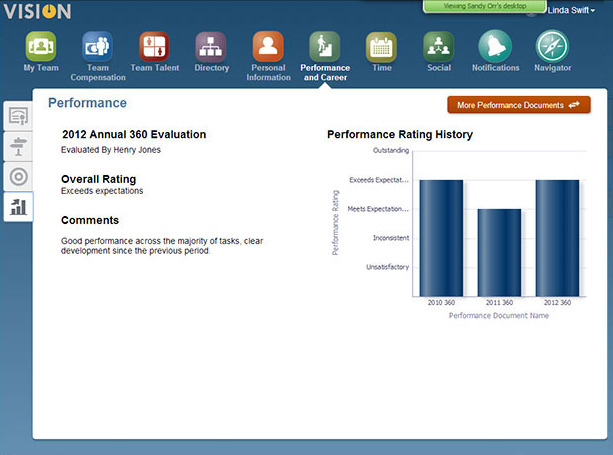The height and width of the screenshot is (455, 613).
Task: Open Linda Swift user dropdown
Action: pos(571,11)
